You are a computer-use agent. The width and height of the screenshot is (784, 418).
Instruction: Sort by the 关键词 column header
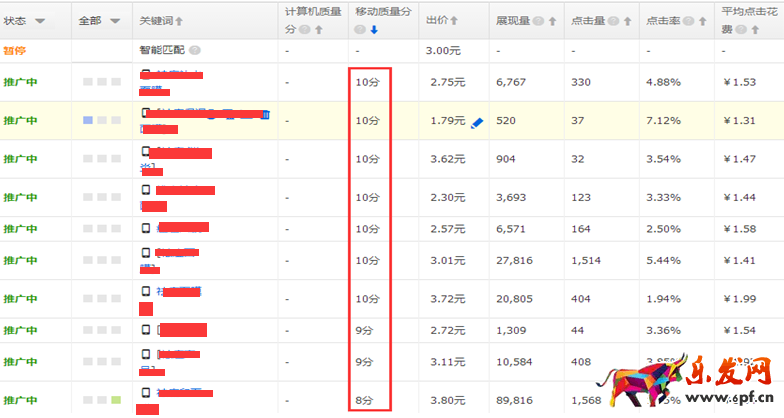[179, 20]
